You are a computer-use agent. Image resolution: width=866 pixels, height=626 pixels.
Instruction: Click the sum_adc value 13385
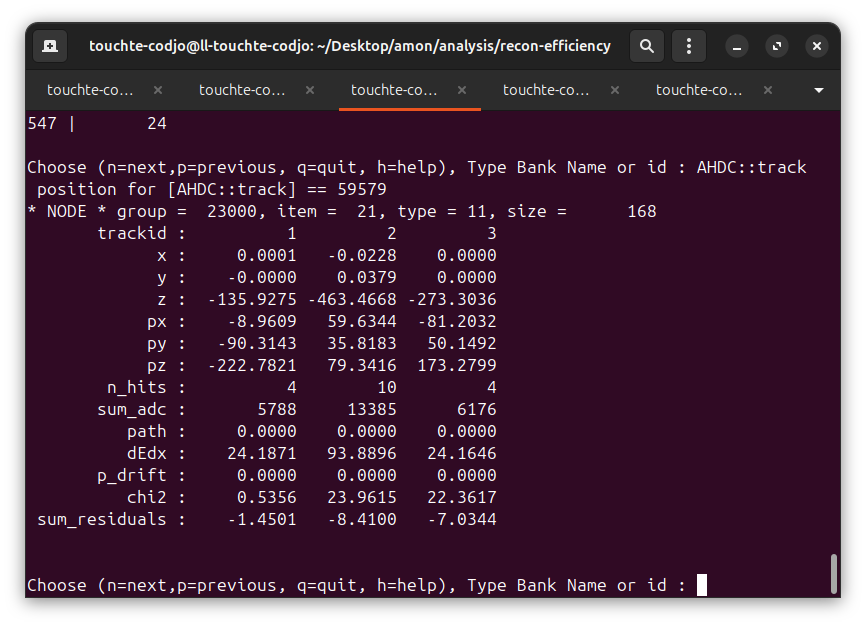pyautogui.click(x=372, y=409)
